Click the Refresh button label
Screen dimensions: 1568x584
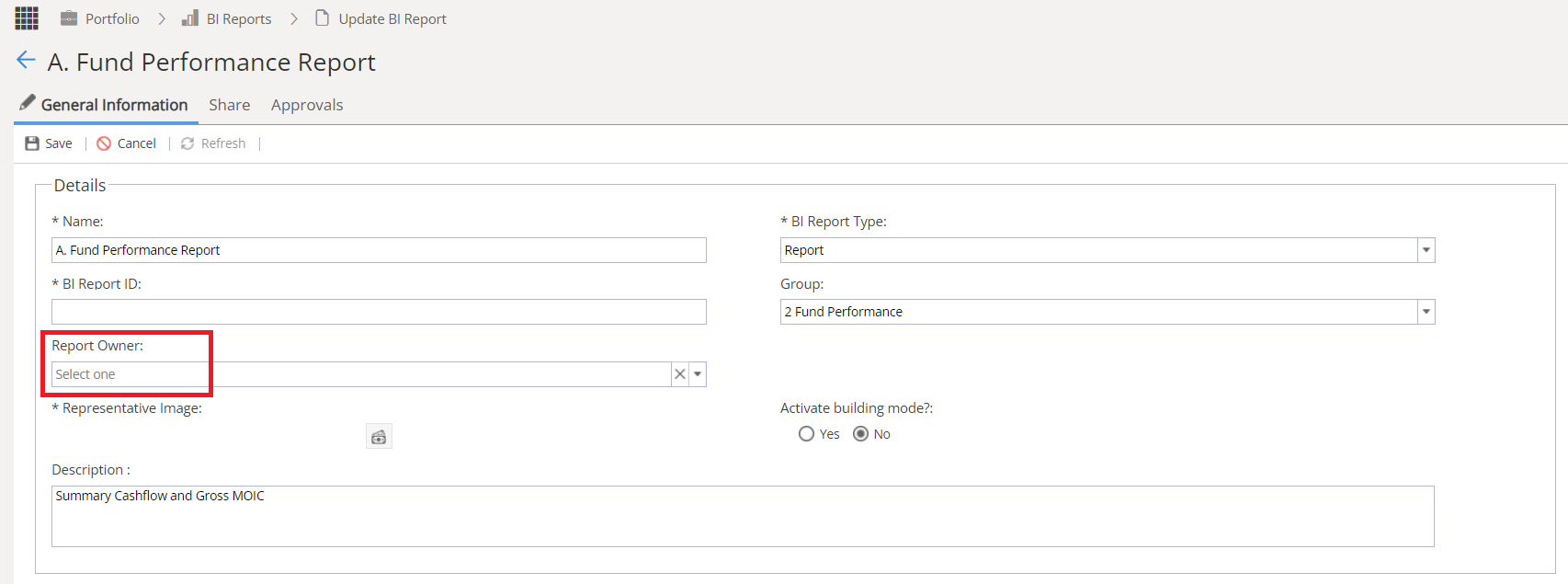tap(223, 143)
